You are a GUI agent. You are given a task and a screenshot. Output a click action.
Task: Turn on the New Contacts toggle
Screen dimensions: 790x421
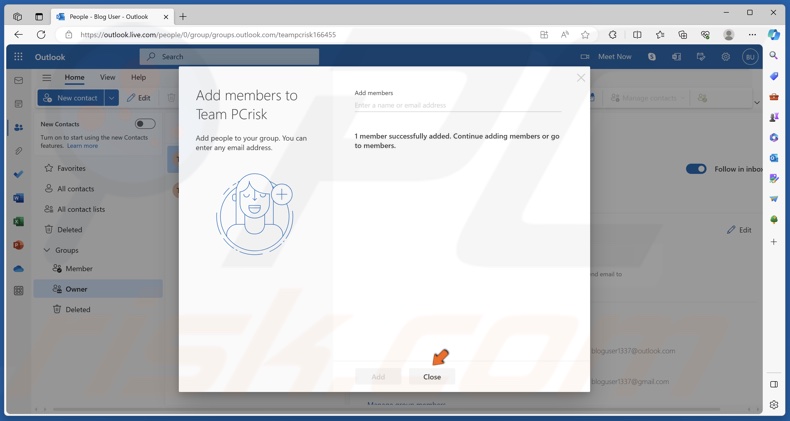coord(145,124)
